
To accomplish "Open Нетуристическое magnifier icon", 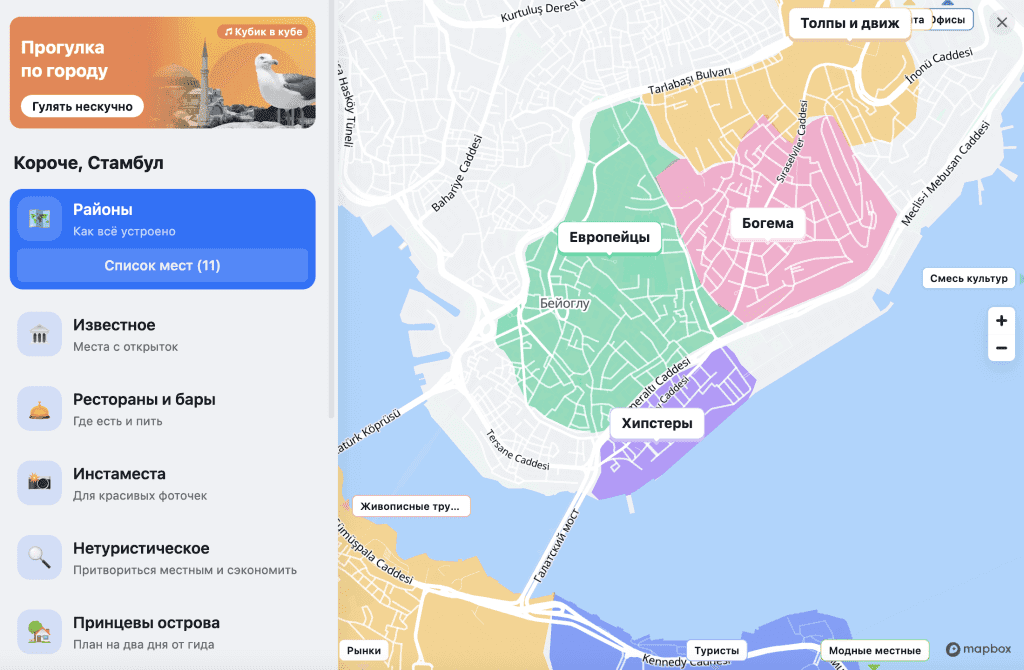I will coord(40,557).
